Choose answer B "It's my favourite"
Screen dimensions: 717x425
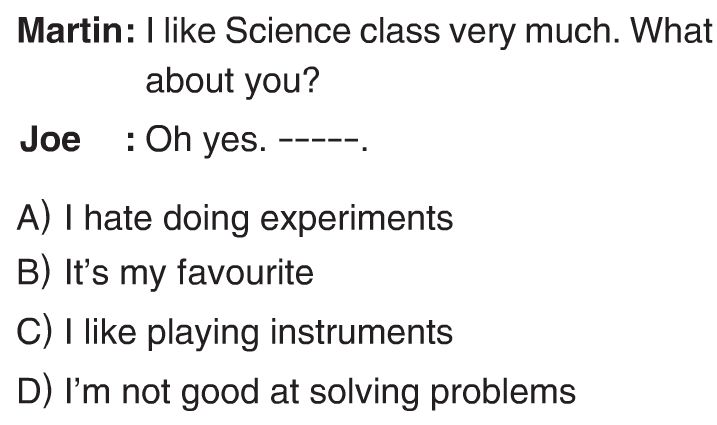pos(189,274)
